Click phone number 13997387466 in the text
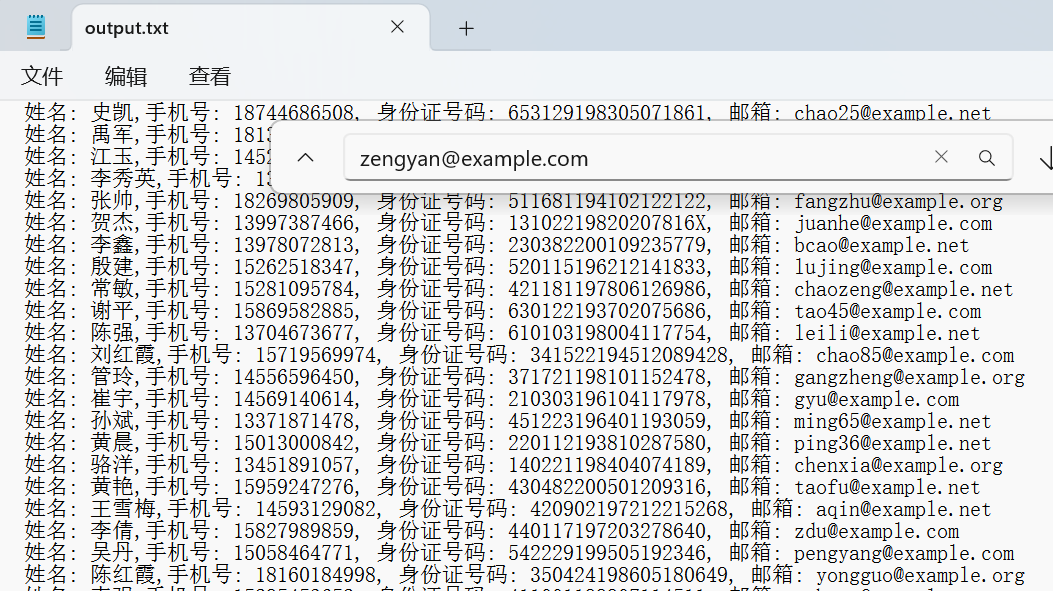Screen dimensions: 1053x591 point(294,224)
